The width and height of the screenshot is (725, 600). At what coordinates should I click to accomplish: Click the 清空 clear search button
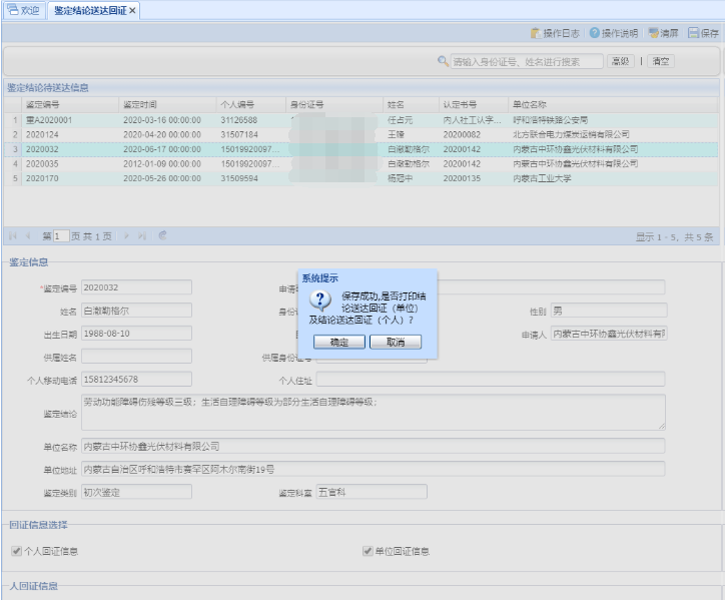point(661,61)
